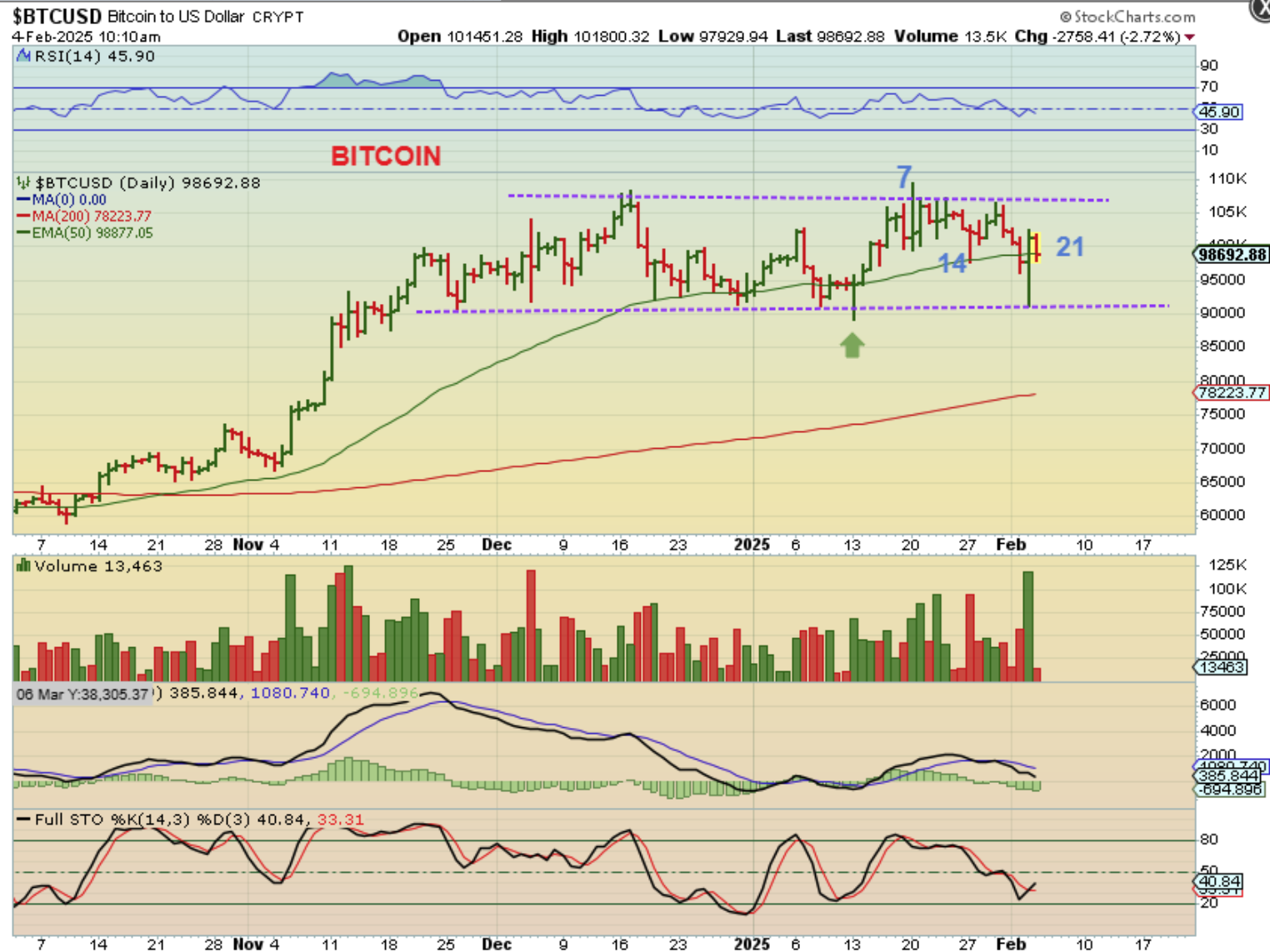
Task: Click the 98692.88 last price tag on axis
Action: pyautogui.click(x=1232, y=255)
